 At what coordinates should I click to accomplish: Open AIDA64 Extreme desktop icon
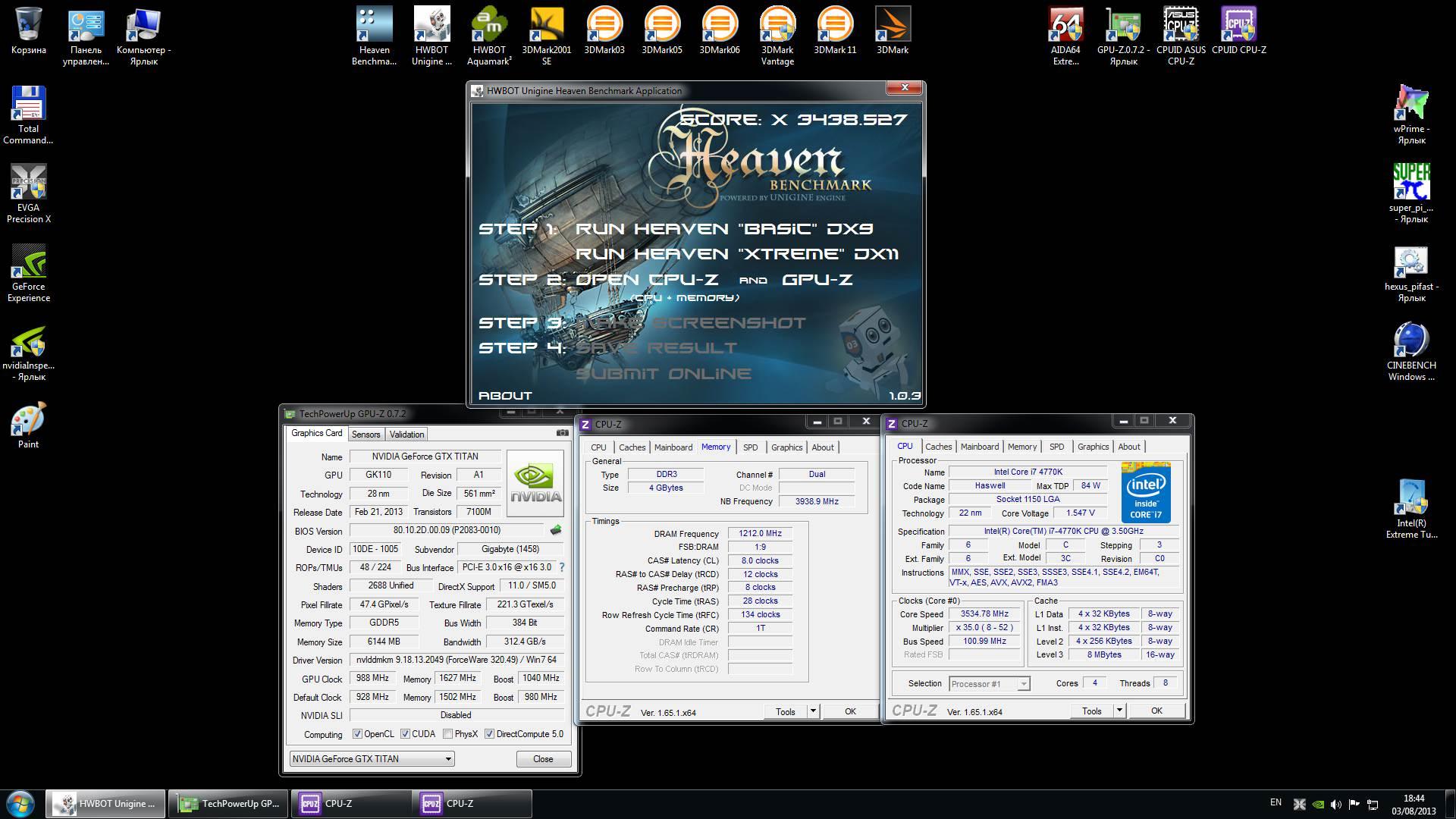[x=1065, y=38]
